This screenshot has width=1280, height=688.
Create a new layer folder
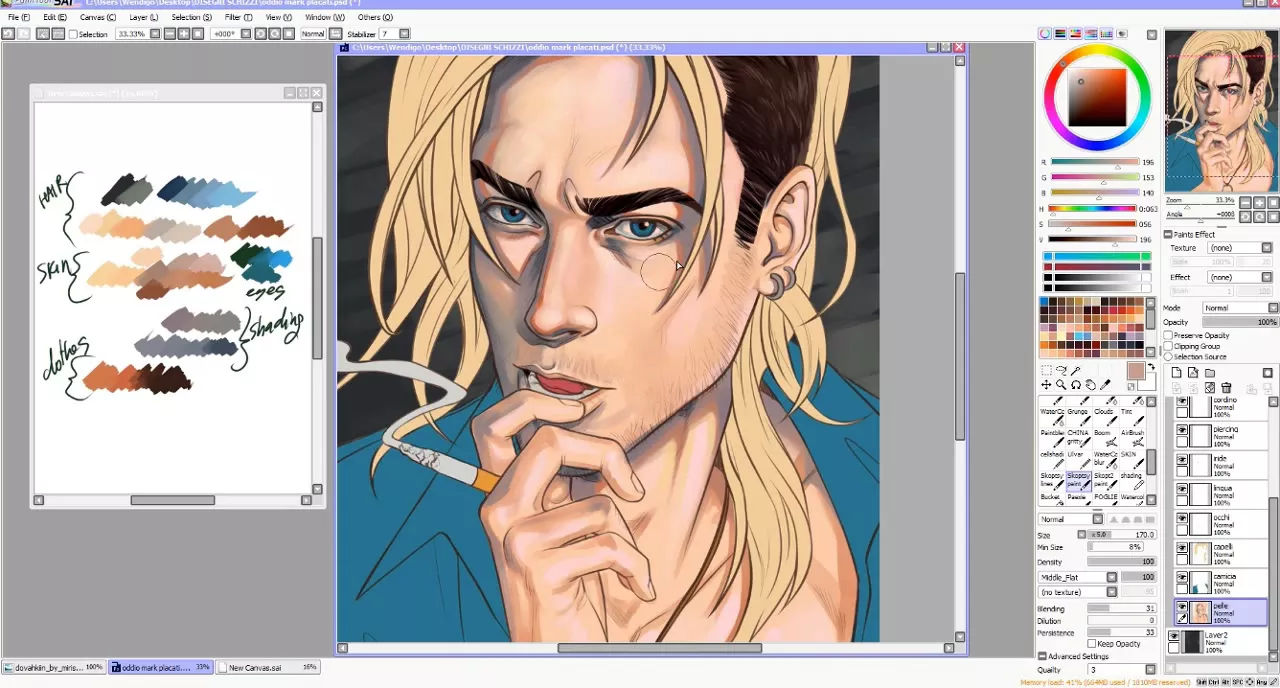(x=1210, y=372)
